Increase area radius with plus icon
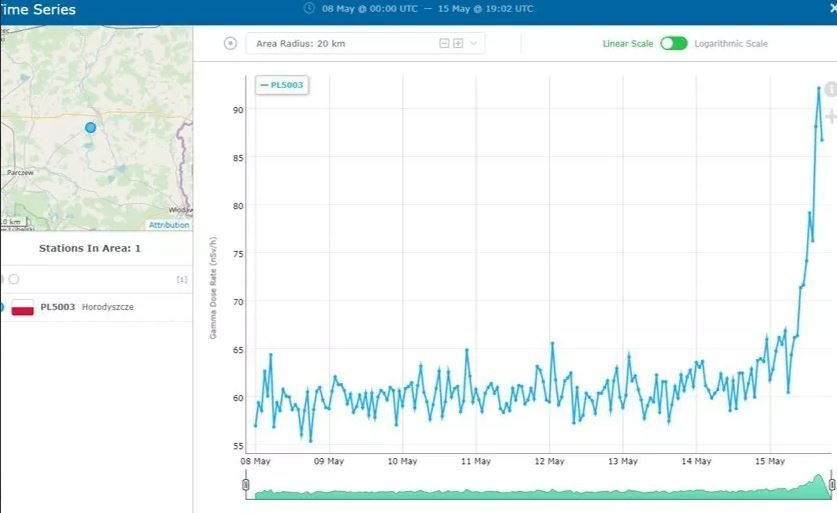The height and width of the screenshot is (513, 837). click(x=458, y=43)
